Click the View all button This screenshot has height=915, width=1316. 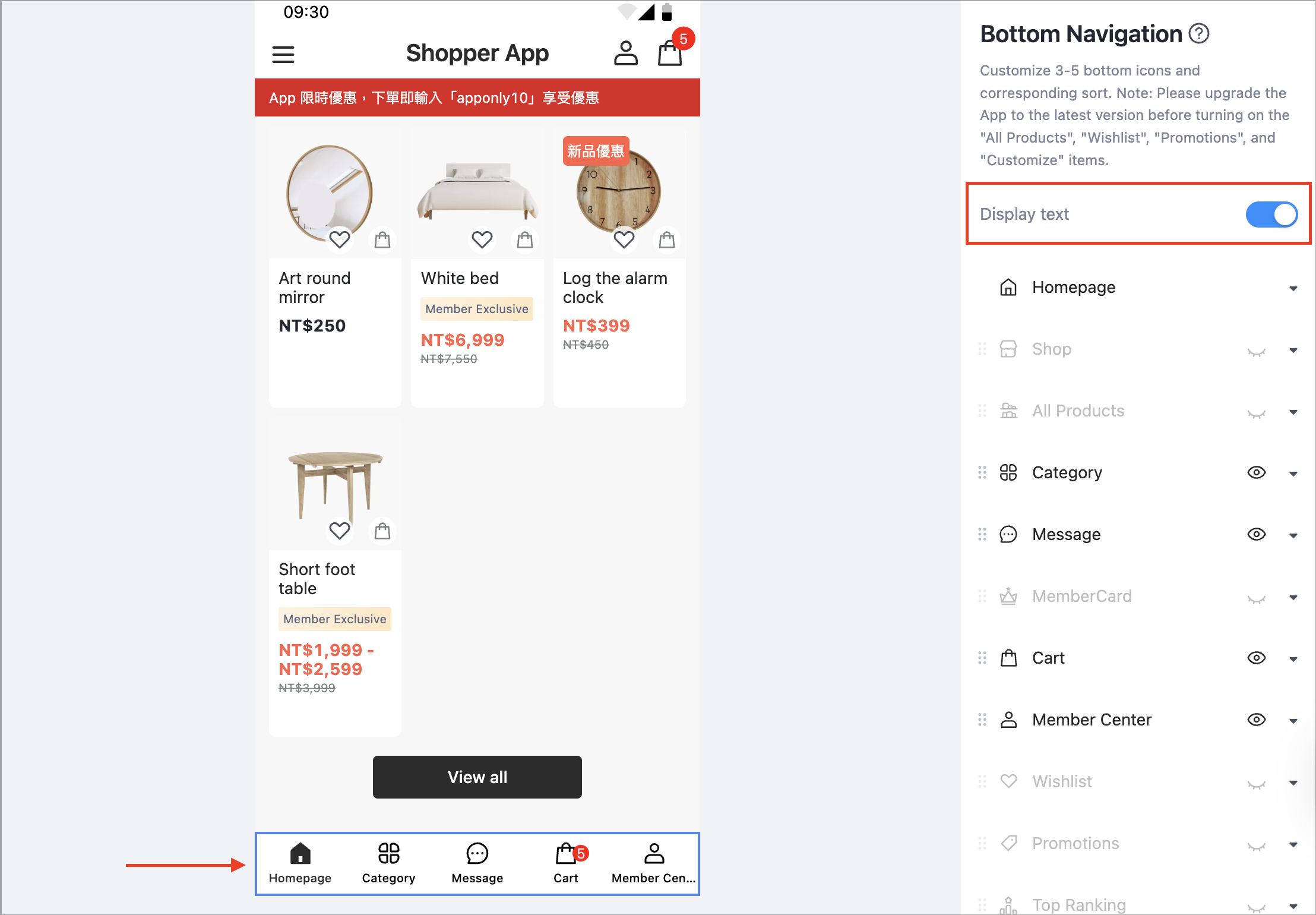click(x=477, y=777)
